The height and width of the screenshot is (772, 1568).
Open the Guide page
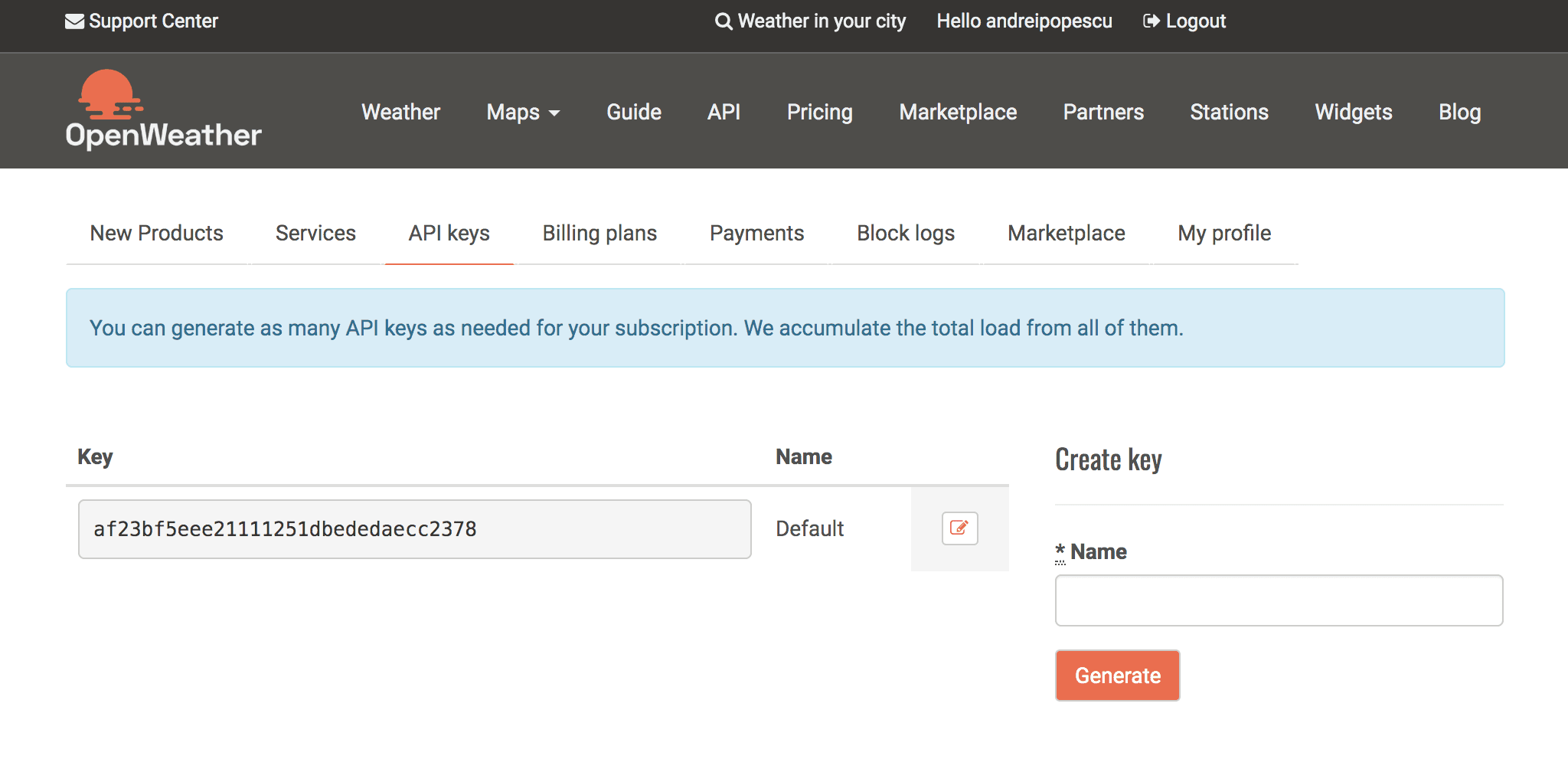(634, 112)
